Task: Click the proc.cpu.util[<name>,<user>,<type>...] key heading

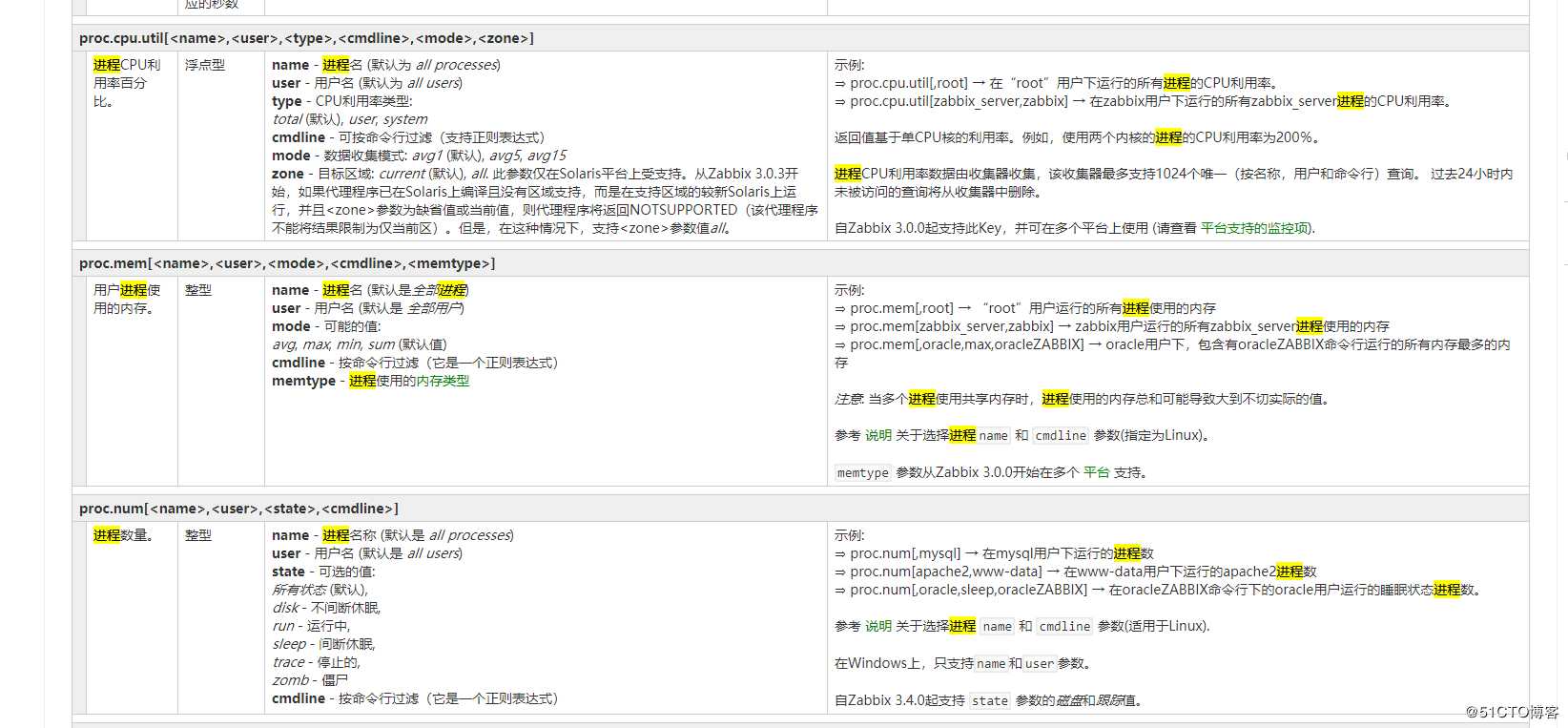Action: (x=306, y=38)
